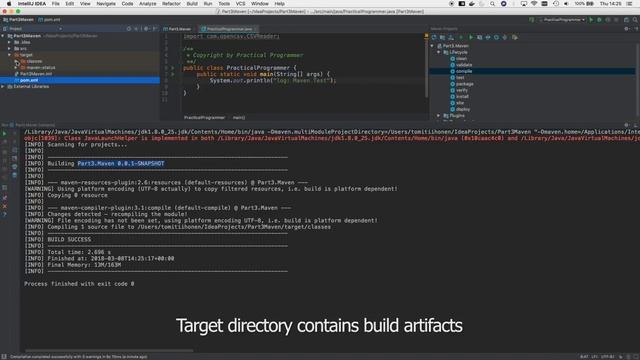Select package lifecycle goal

pyautogui.click(x=464, y=84)
